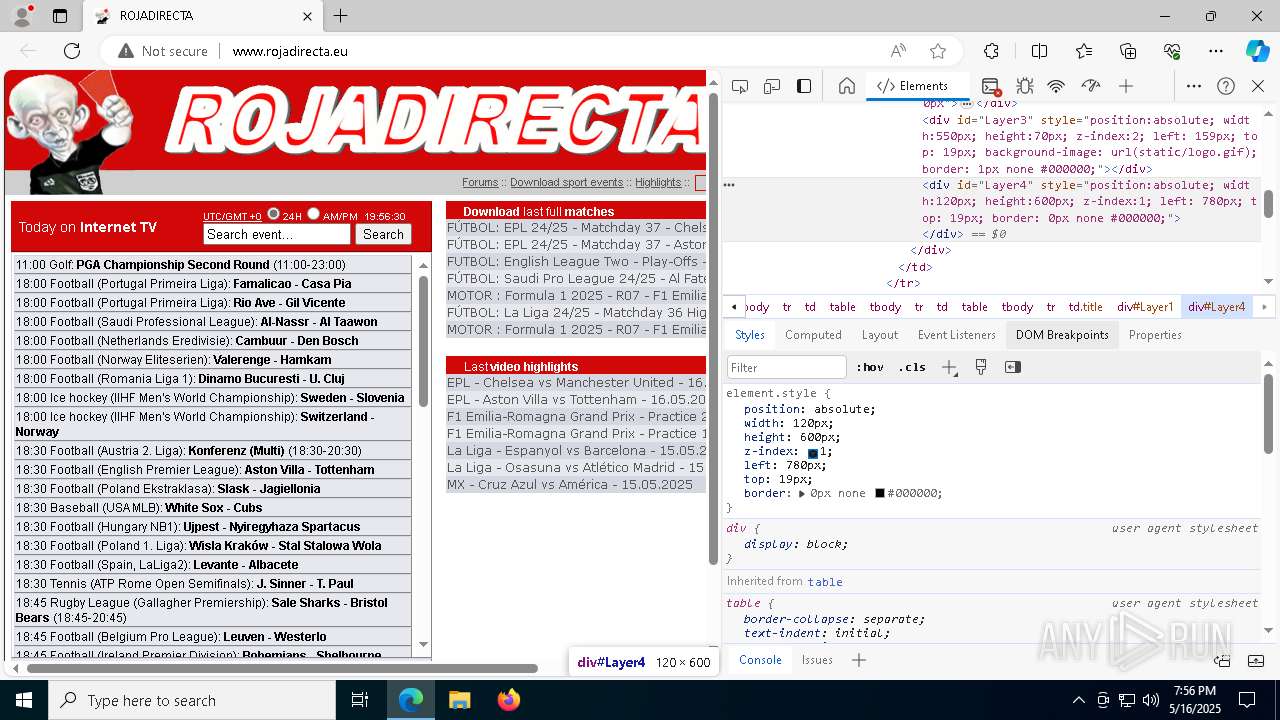Open the Extensions puzzle icon
Viewport: 1280px width, 720px height.
click(x=991, y=51)
